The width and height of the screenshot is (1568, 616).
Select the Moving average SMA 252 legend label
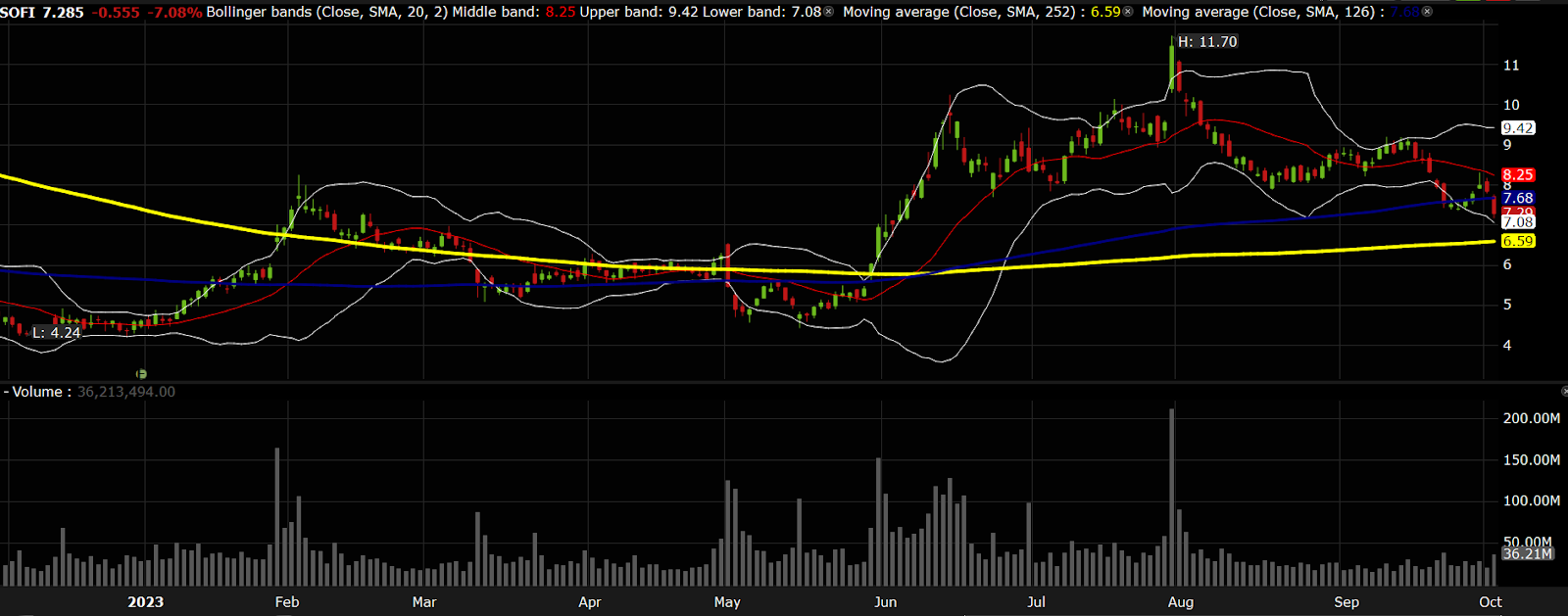coord(964,13)
